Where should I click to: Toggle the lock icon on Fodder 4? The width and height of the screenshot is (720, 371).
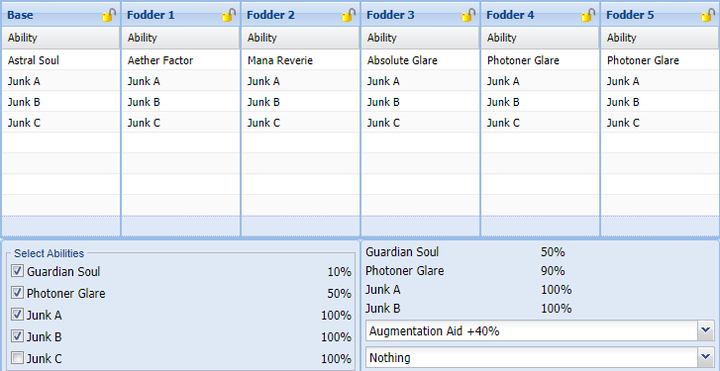pyautogui.click(x=588, y=15)
